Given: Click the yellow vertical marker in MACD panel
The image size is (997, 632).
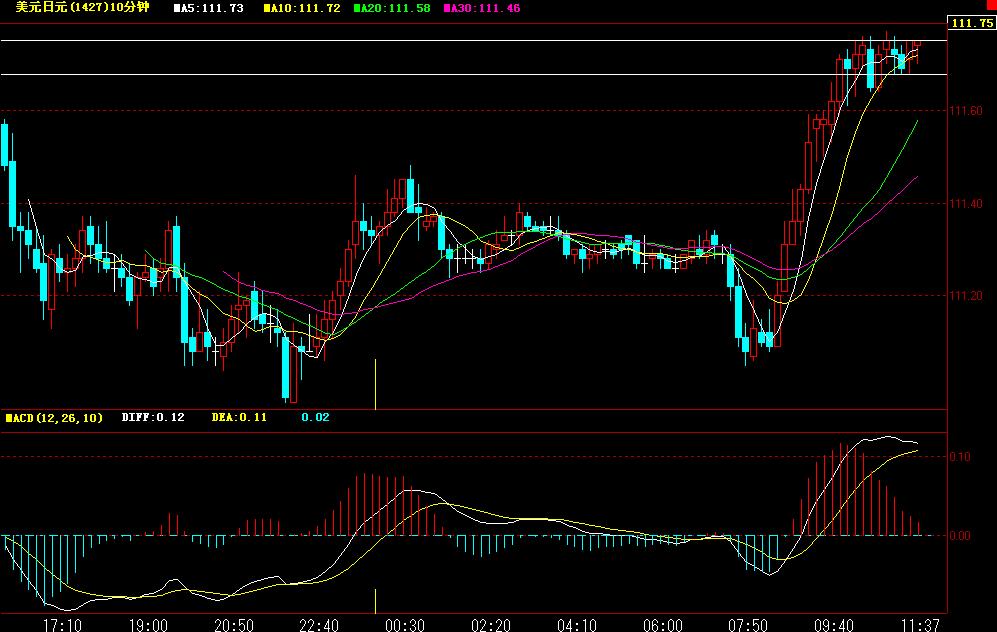Looking at the screenshot, I should click(x=375, y=601).
